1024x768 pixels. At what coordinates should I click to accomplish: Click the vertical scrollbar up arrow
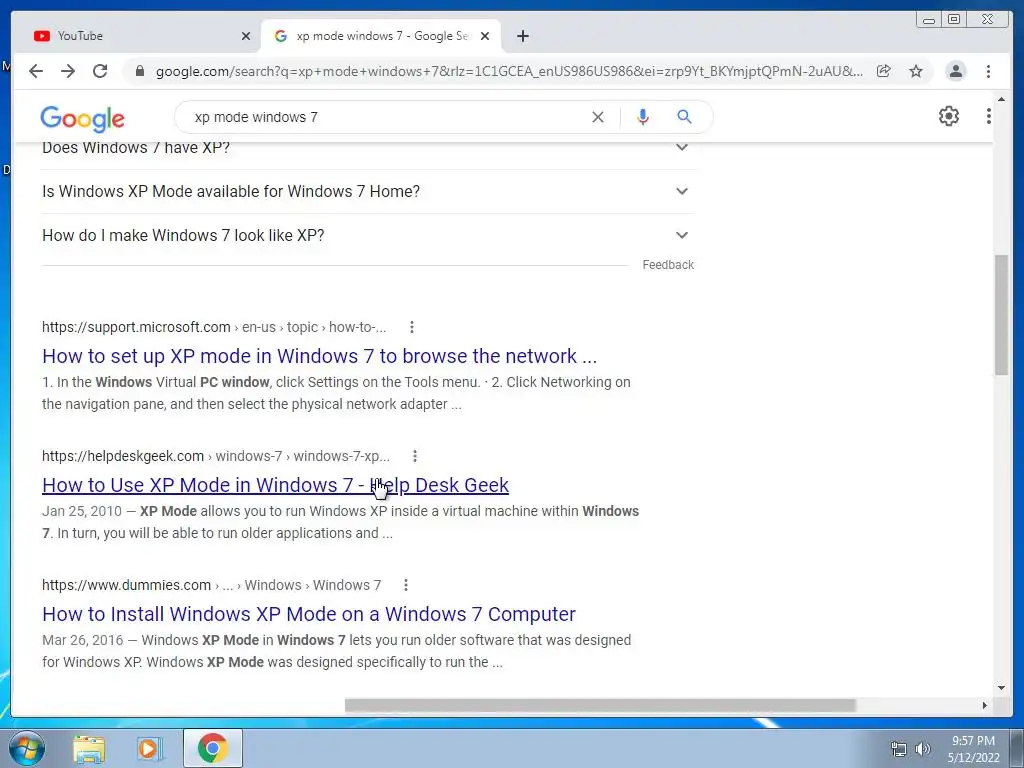point(1002,99)
